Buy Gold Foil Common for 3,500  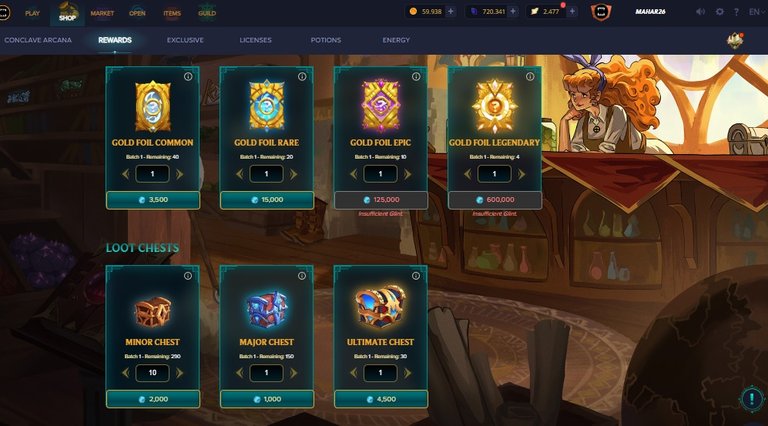[x=153, y=200]
